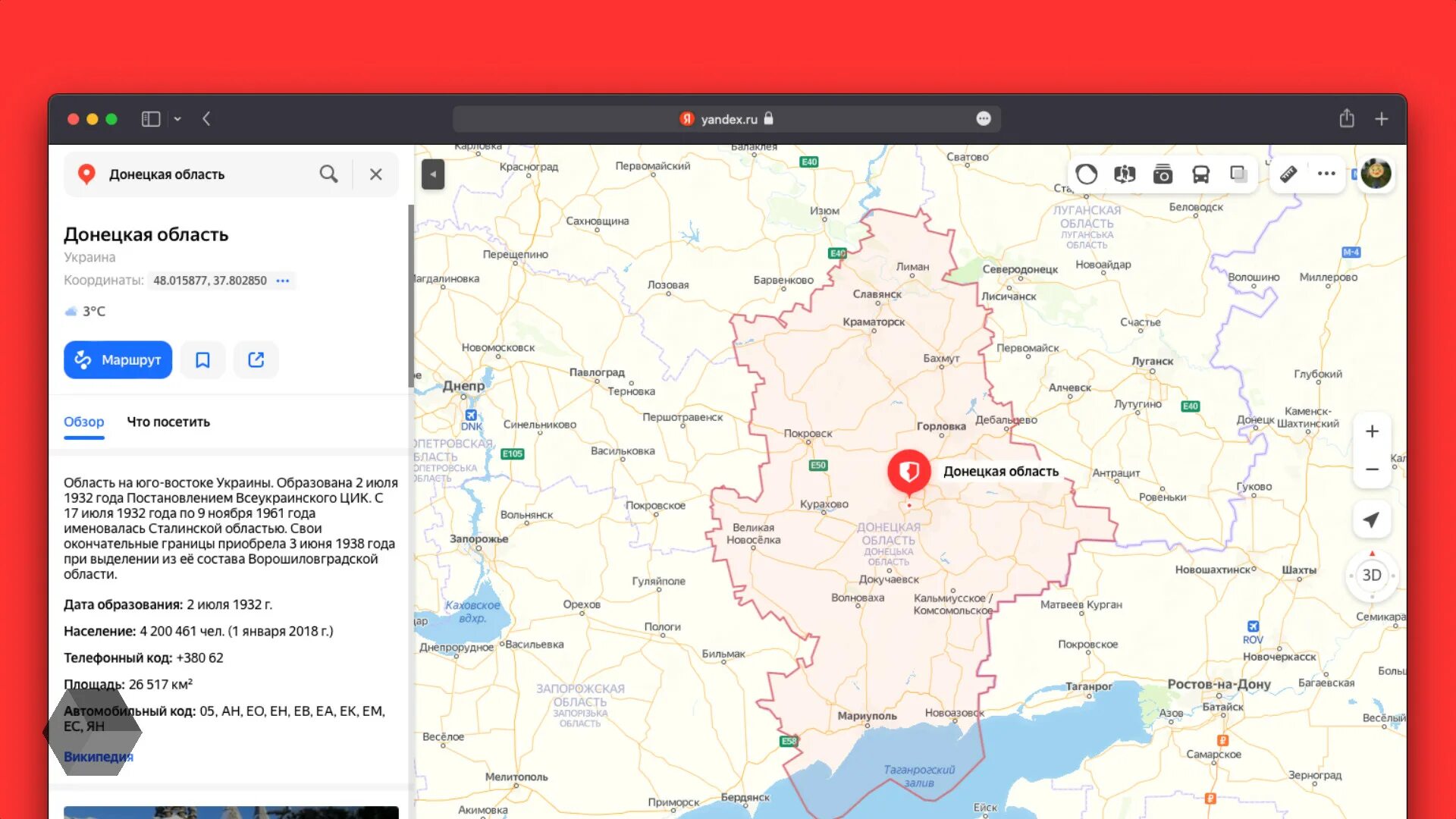Switch to Что посетить tab
This screenshot has height=819, width=1456.
point(168,422)
